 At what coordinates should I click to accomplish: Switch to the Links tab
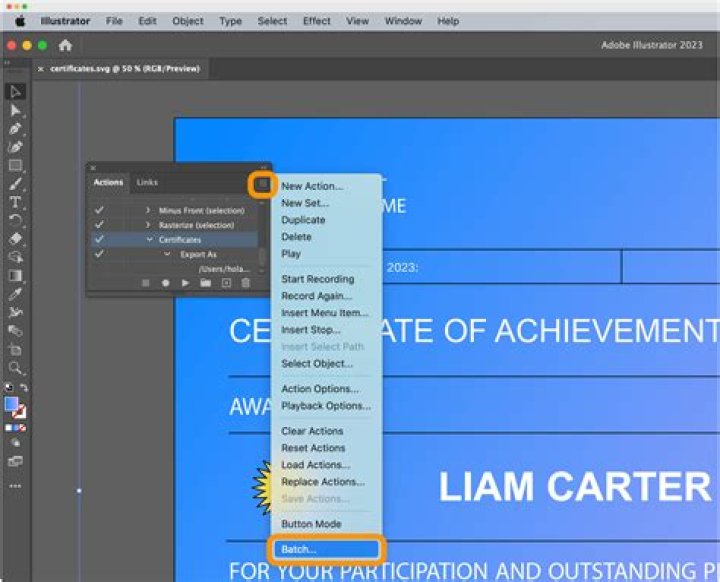point(147,182)
